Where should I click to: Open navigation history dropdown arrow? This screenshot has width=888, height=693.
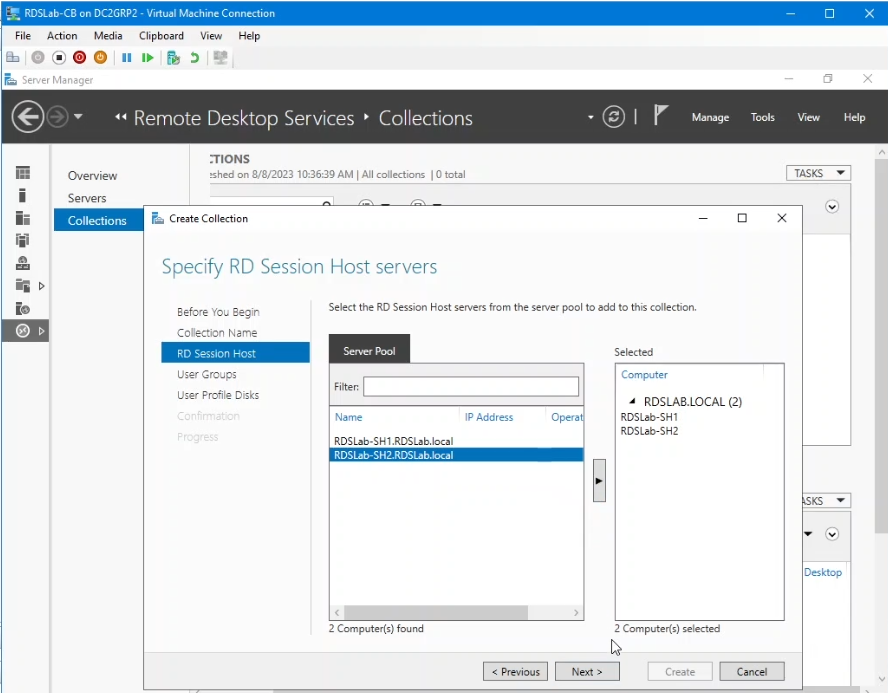pyautogui.click(x=78, y=117)
